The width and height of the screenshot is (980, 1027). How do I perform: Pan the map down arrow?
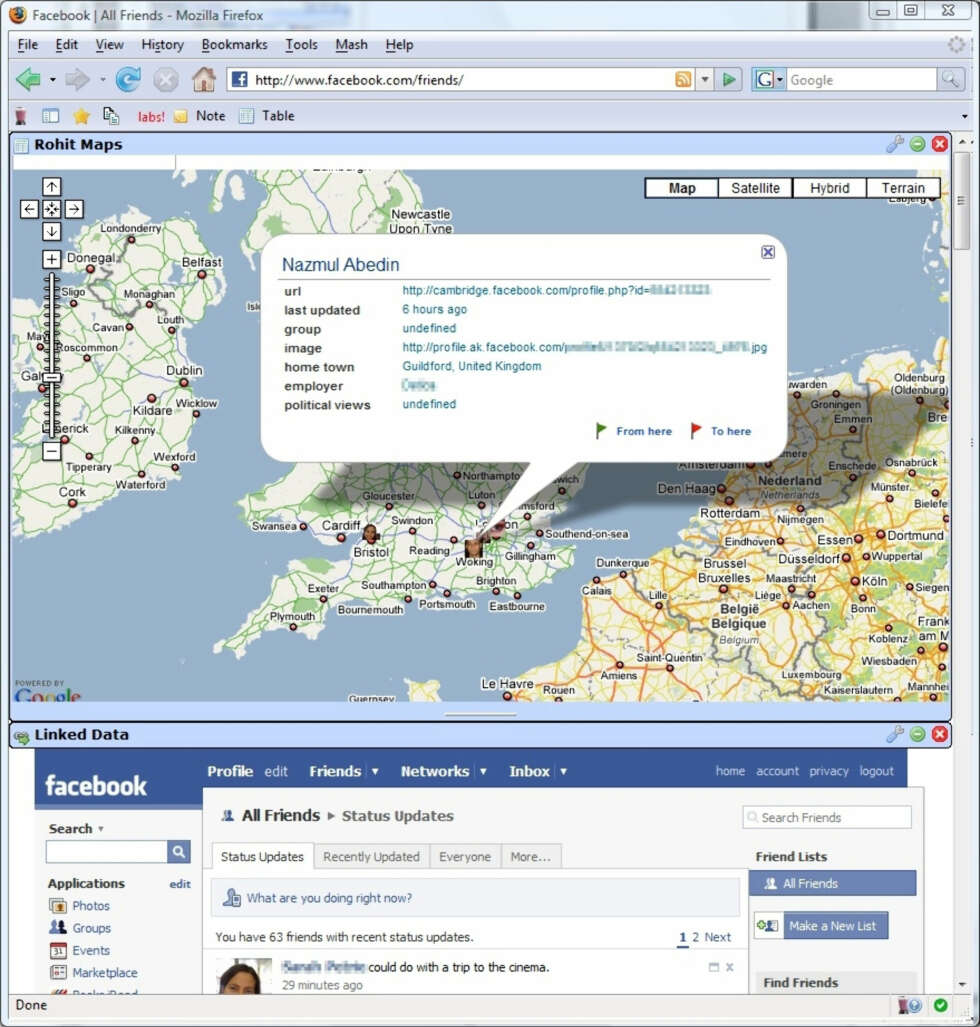52,231
